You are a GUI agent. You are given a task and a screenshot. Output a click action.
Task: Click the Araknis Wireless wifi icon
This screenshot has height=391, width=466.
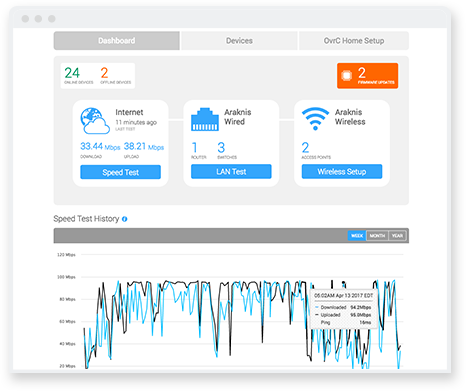315,119
